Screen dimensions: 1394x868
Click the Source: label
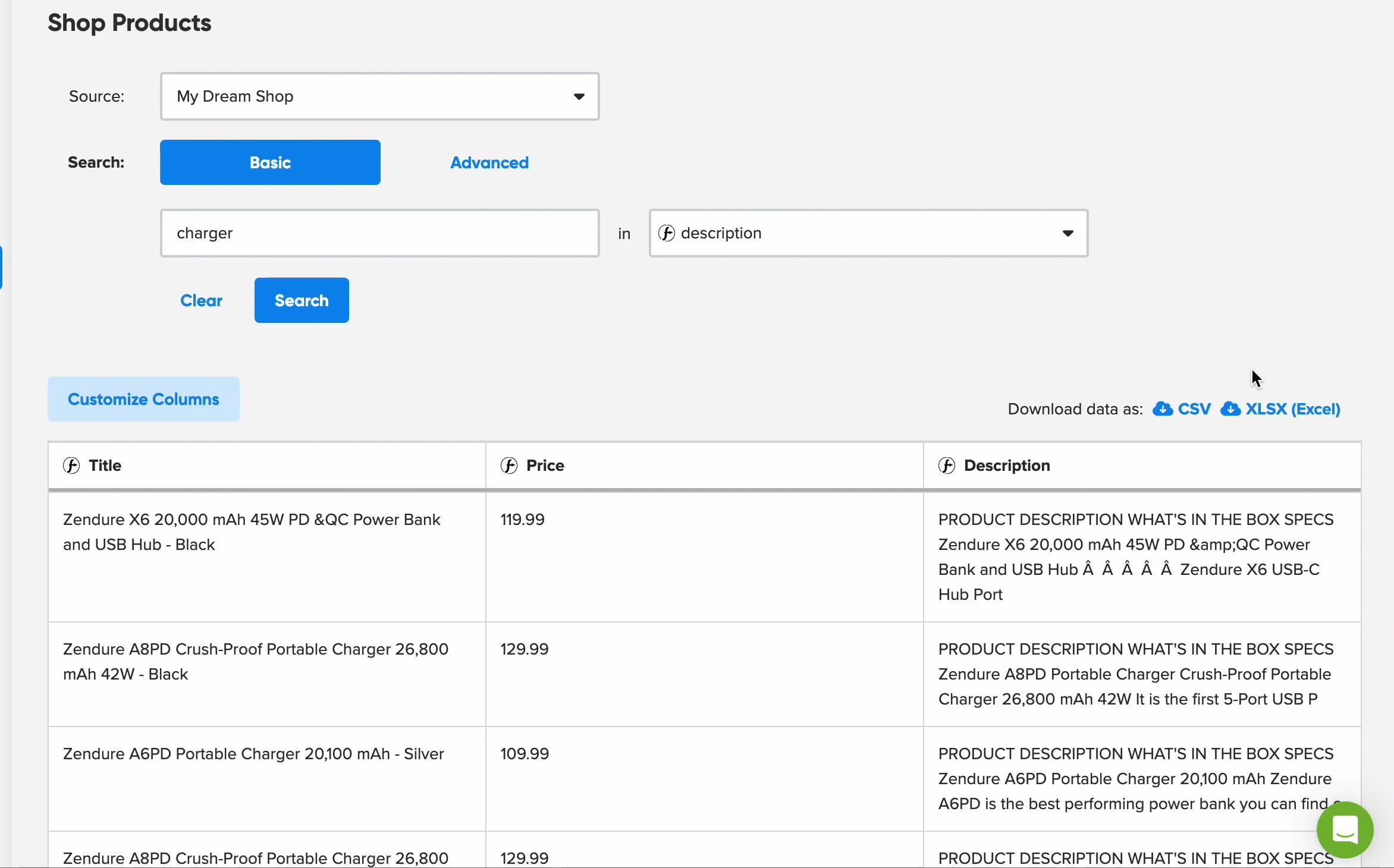96,96
